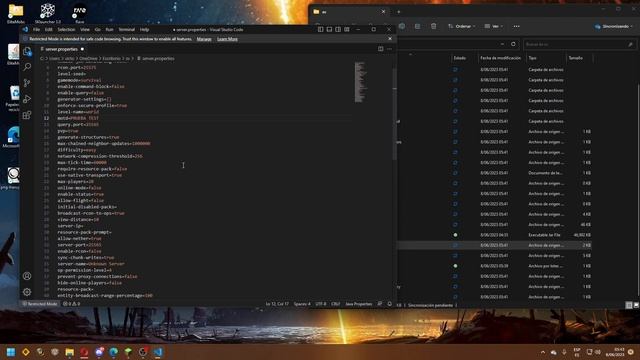Open the See more ellipsis in File Explorer toolbar
The image size is (640, 360).
516,26
